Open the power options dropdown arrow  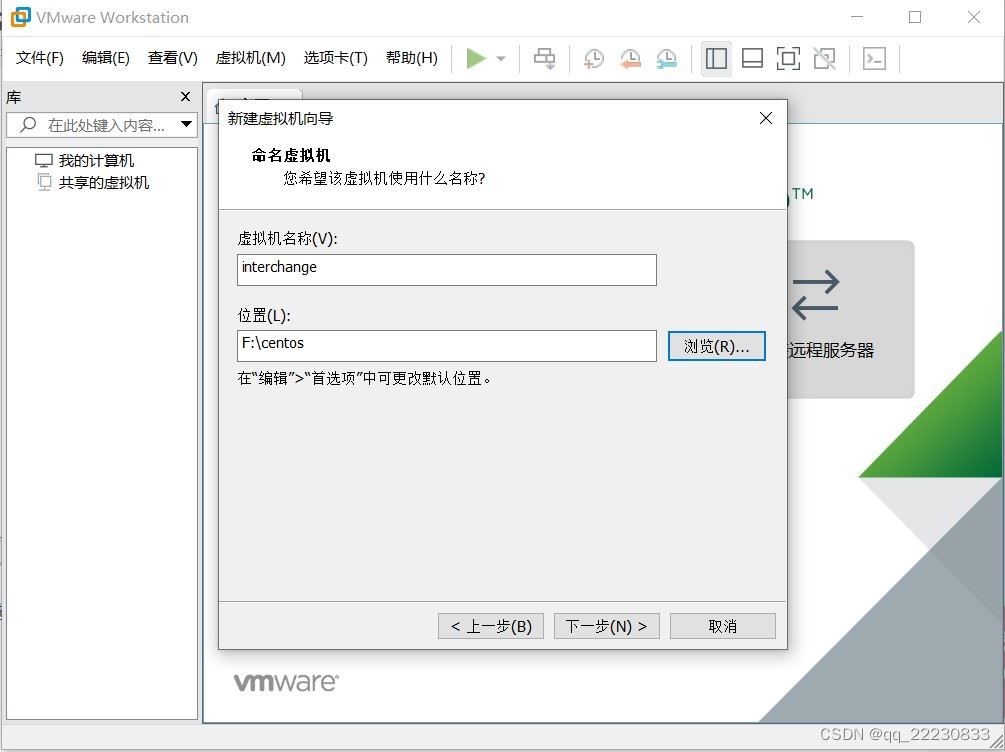pos(501,58)
